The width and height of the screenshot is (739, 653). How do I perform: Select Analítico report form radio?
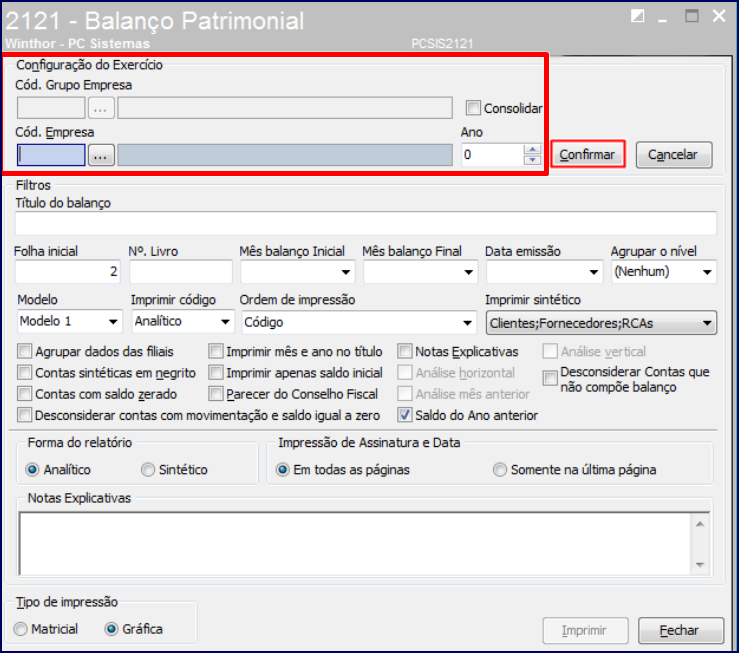[33, 470]
